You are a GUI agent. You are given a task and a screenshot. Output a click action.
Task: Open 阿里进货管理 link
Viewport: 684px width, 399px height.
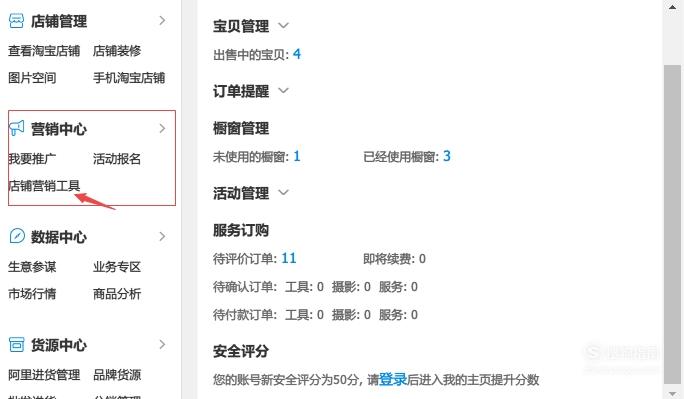point(44,375)
